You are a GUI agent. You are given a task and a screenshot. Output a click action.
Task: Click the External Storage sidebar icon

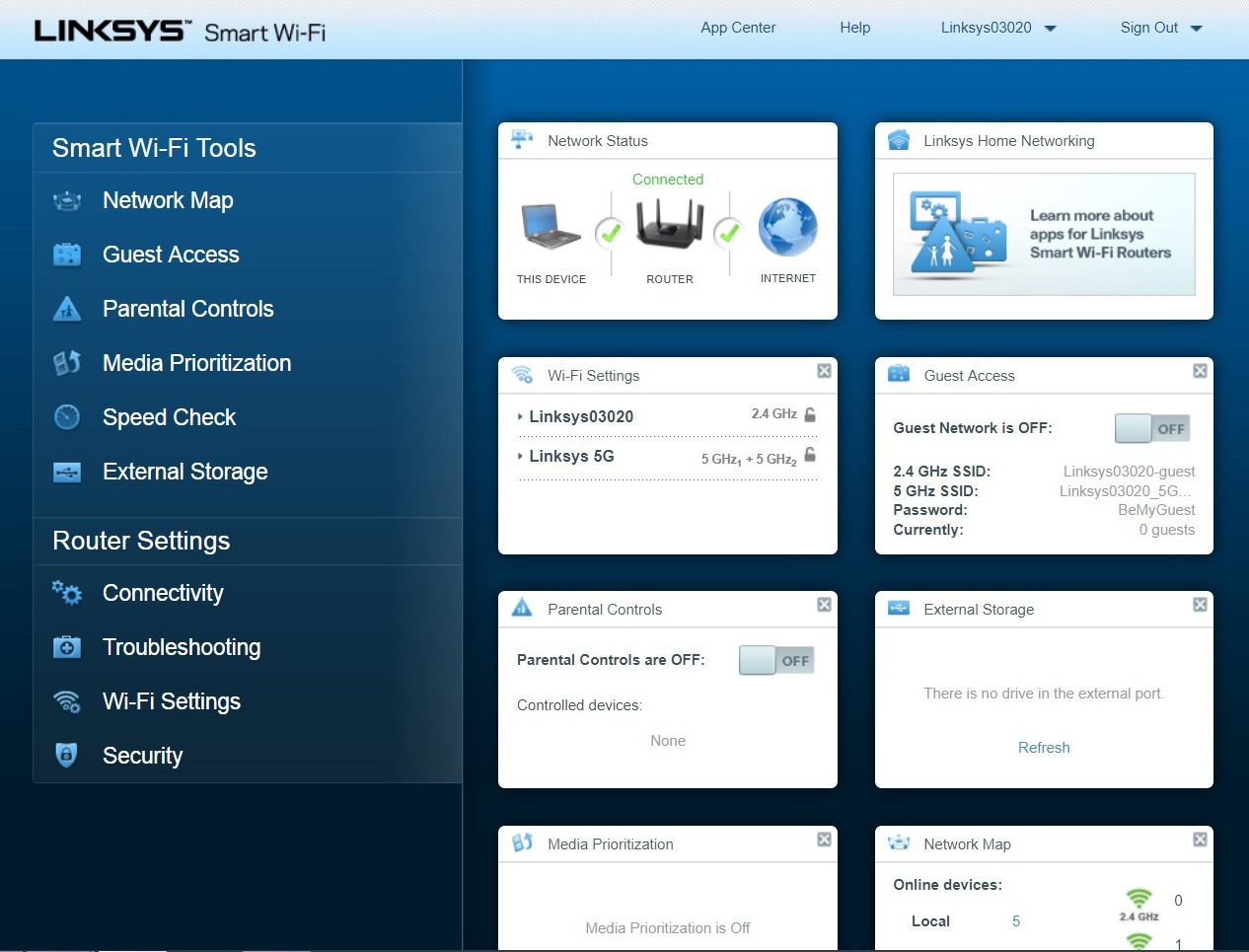[67, 472]
